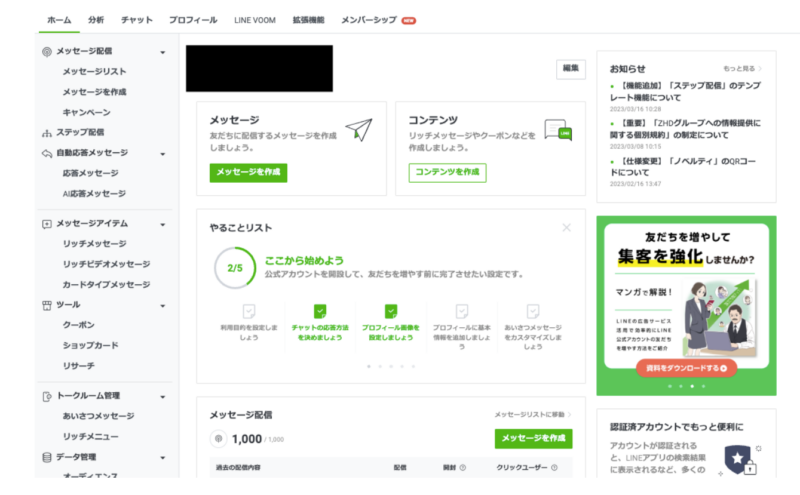Screen dimensions: 800x495
Task: Collapse the メッセージ配信 sidebar section arrow
Action: tap(163, 52)
